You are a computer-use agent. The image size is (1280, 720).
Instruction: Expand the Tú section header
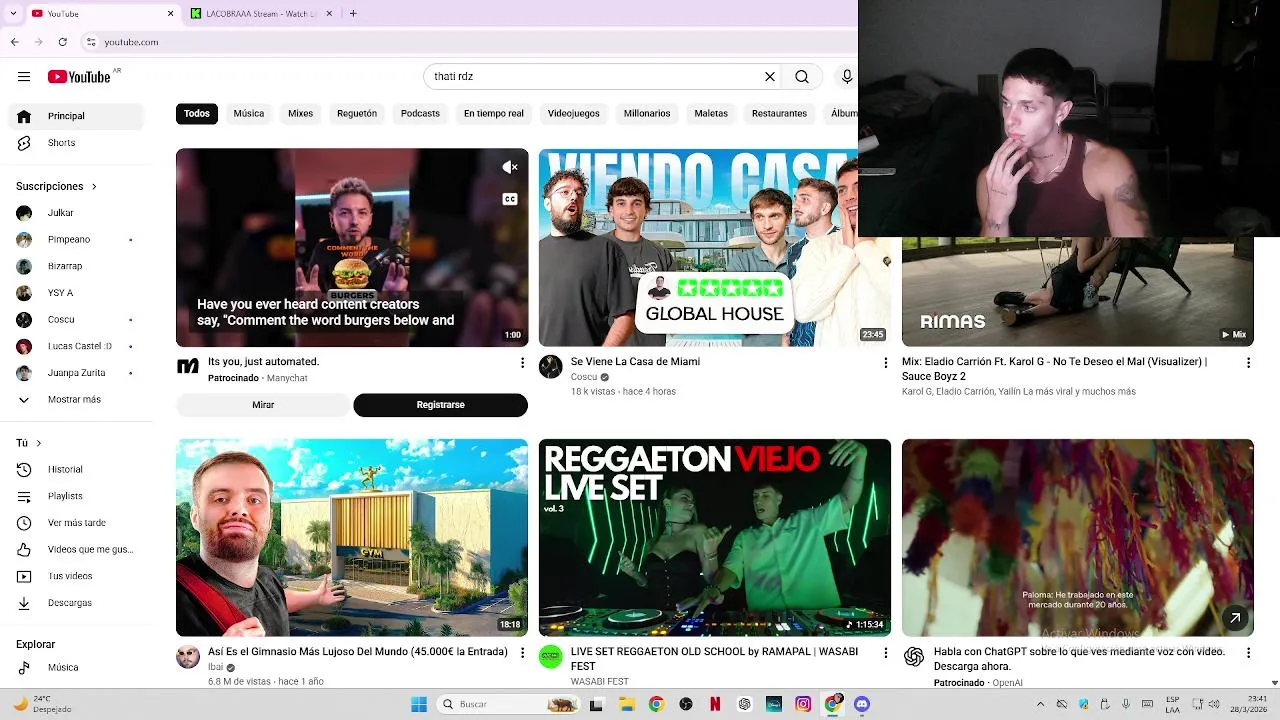29,443
